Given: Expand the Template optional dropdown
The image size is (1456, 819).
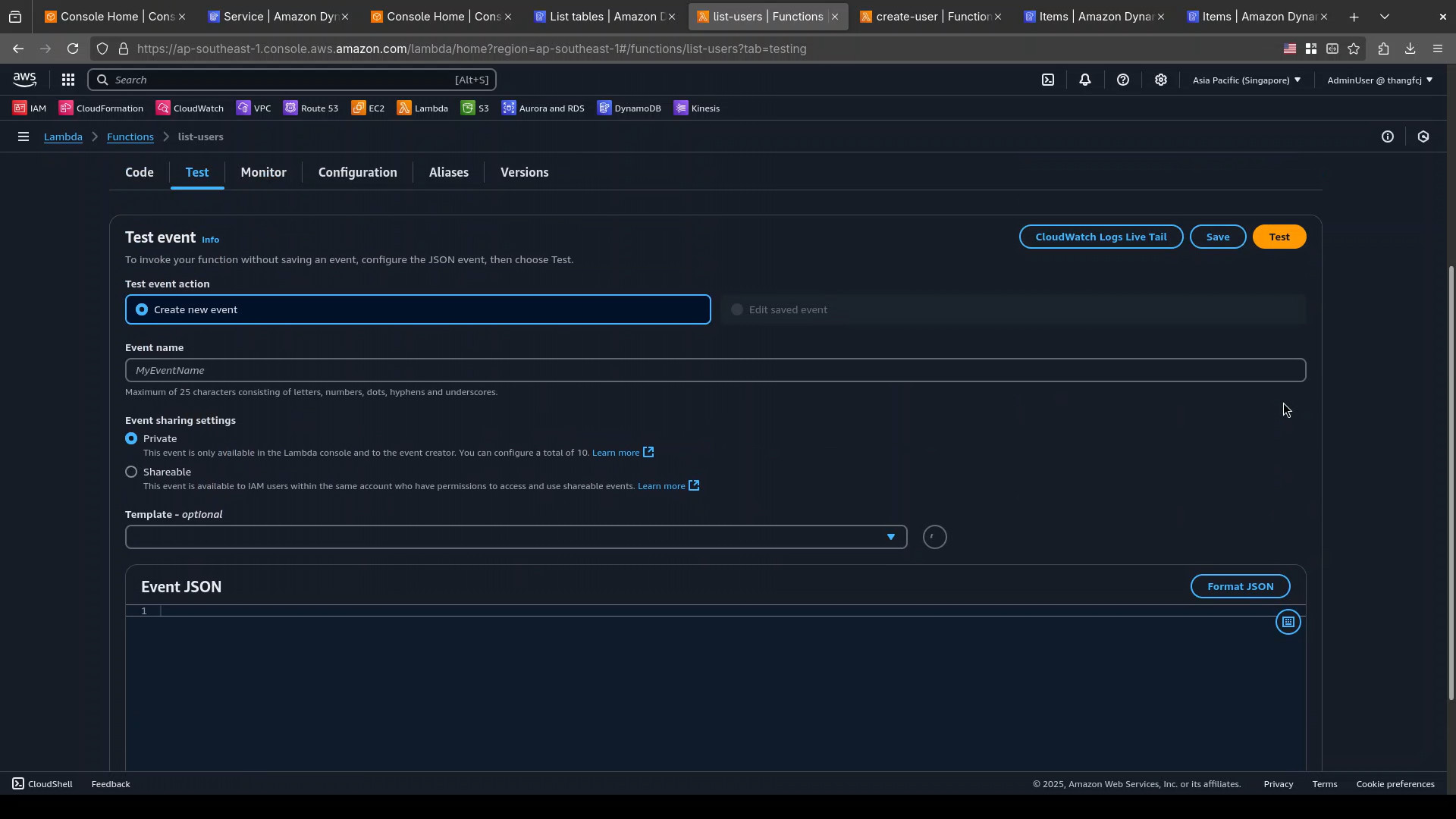Looking at the screenshot, I should click(516, 538).
